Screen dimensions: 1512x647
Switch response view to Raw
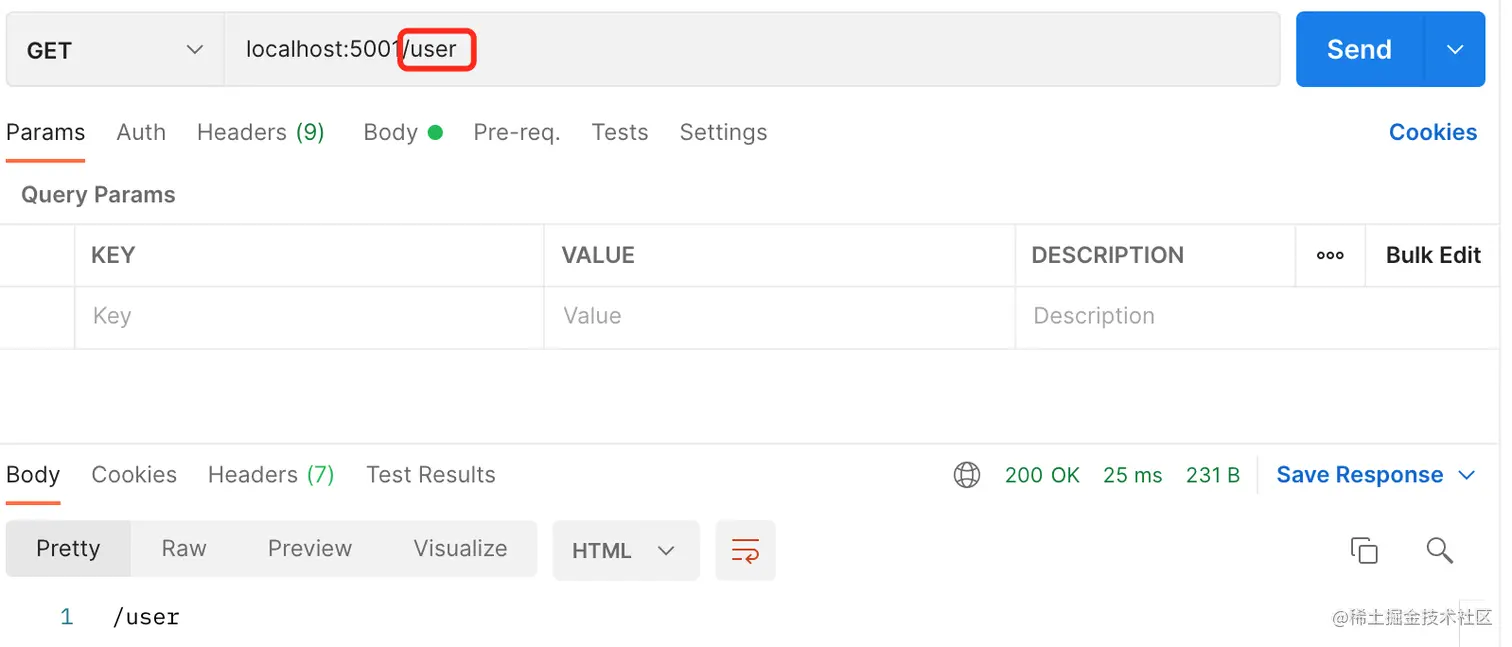click(x=184, y=548)
